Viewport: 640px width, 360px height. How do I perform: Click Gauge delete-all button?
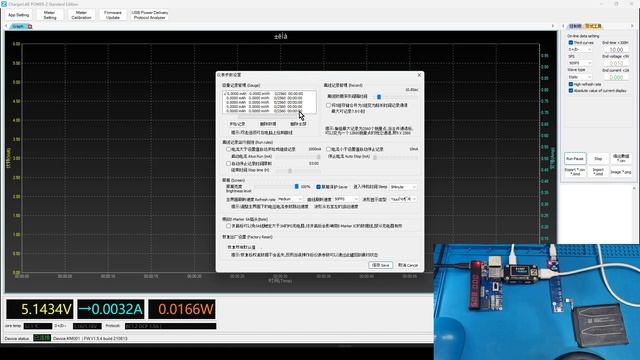tap(298, 124)
